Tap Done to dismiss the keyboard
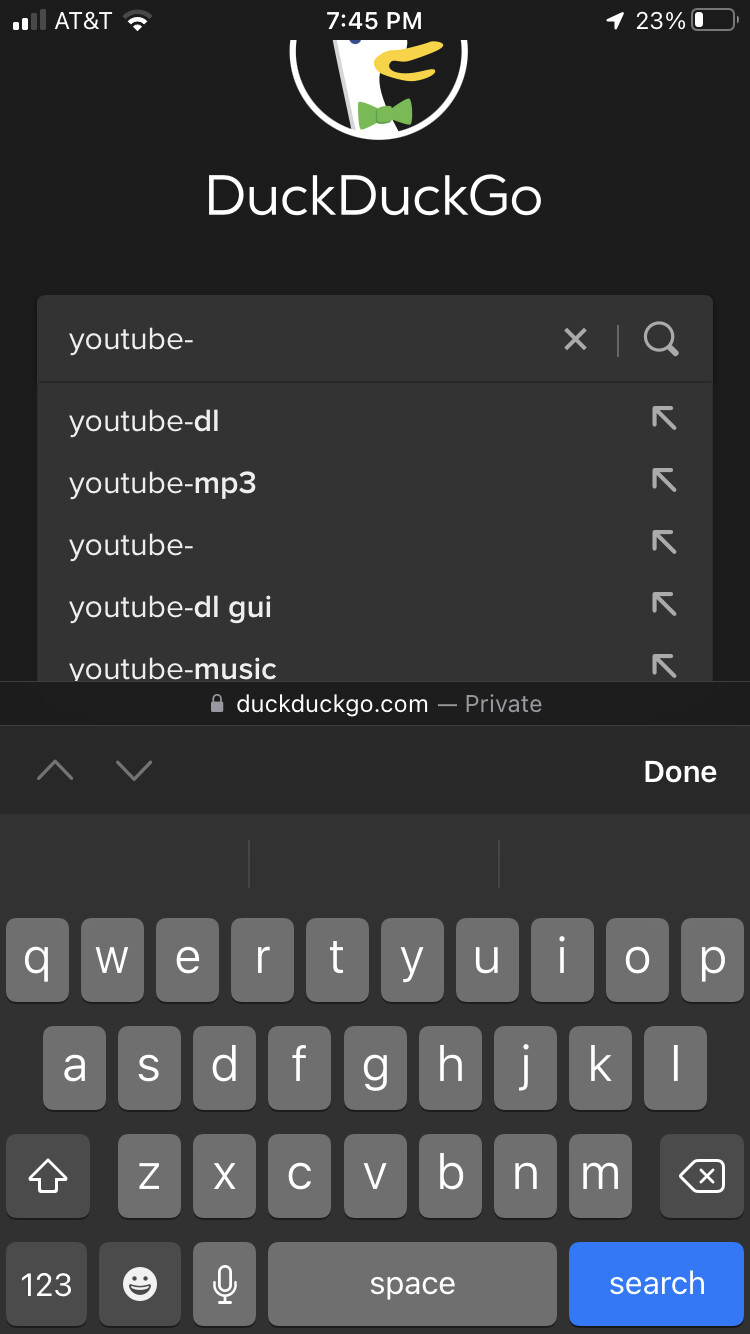The width and height of the screenshot is (750, 1334). (x=680, y=771)
